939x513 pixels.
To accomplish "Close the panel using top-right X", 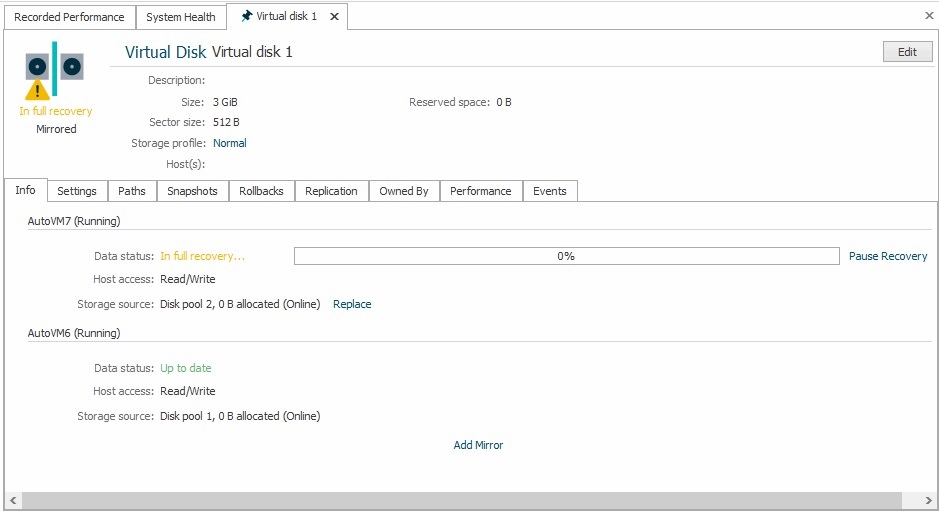I will (927, 16).
